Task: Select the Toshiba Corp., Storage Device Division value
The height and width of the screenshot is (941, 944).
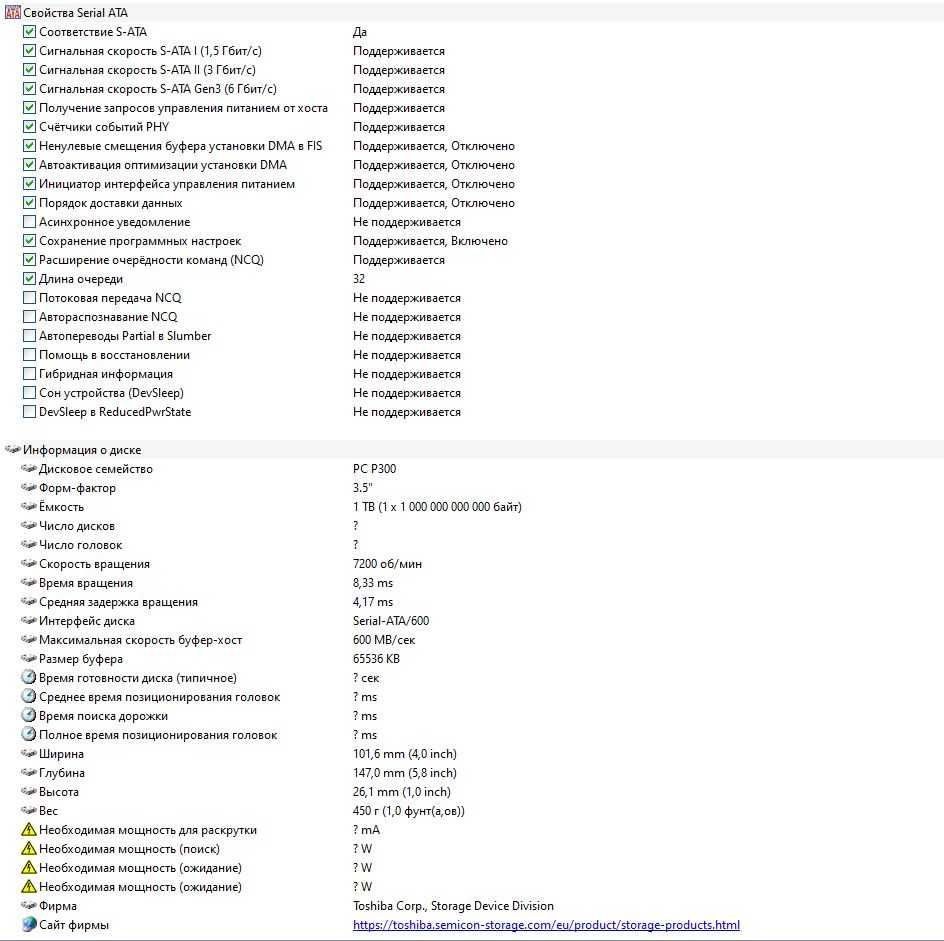Action: [x=453, y=905]
